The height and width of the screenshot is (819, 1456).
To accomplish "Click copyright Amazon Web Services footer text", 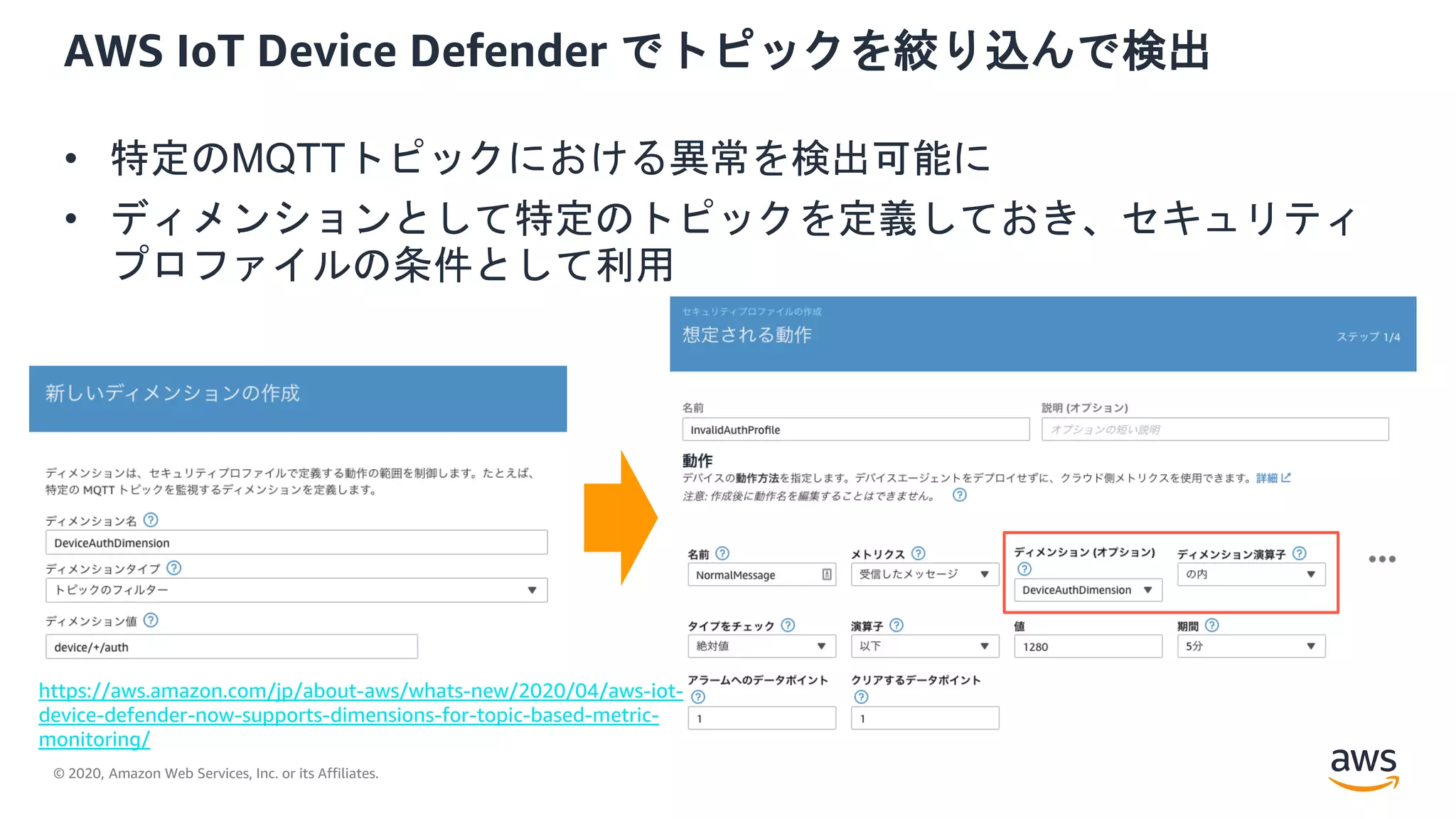I will (216, 773).
